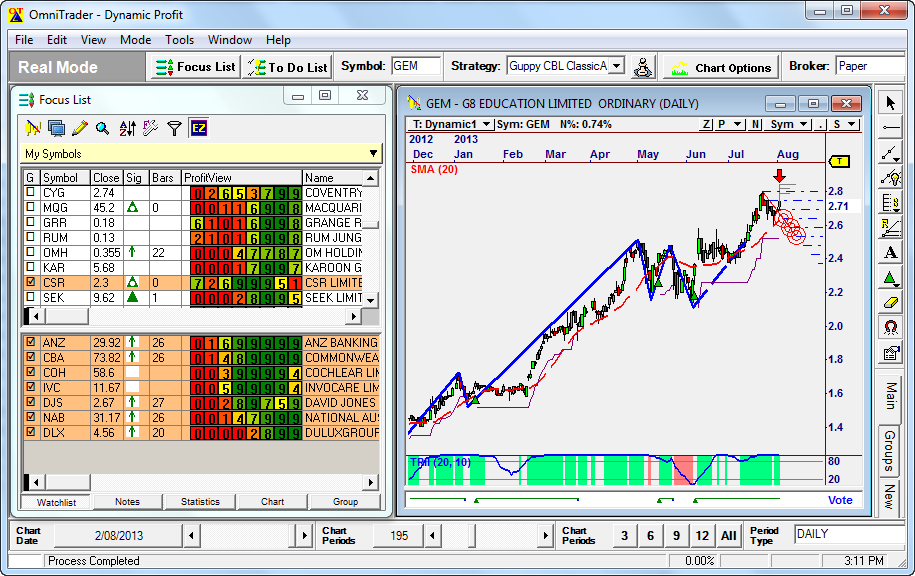Select the arrow pointer tool
This screenshot has height=576, width=915.
890,103
